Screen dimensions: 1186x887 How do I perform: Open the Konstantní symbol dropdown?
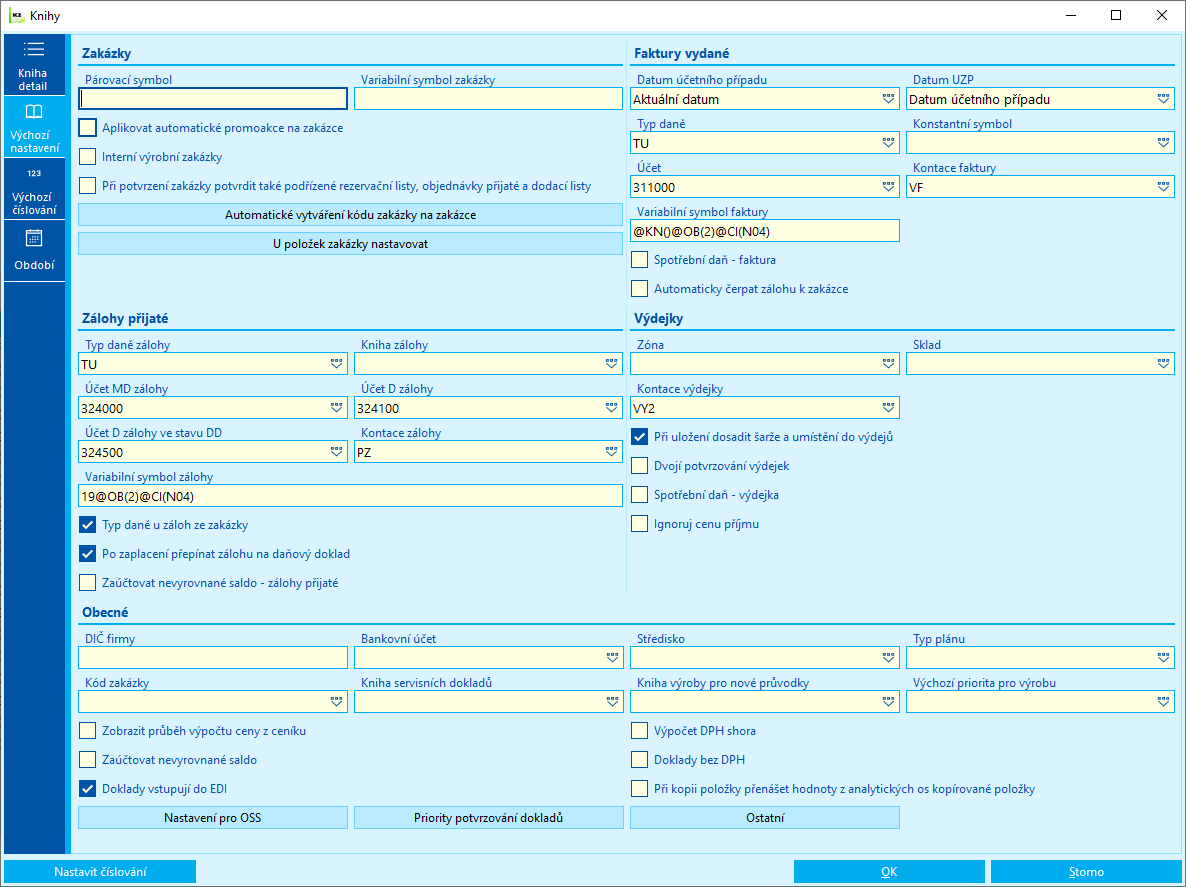[1163, 143]
